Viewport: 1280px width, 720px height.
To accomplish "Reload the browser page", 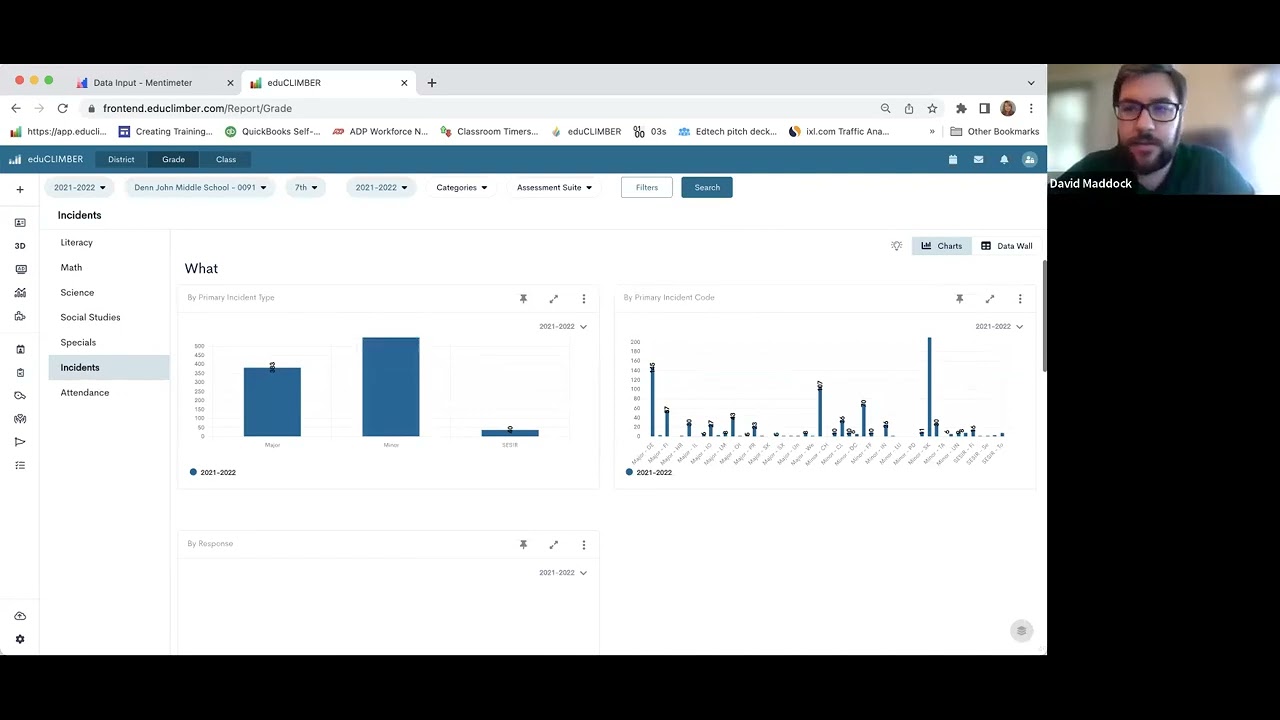I will [62, 108].
